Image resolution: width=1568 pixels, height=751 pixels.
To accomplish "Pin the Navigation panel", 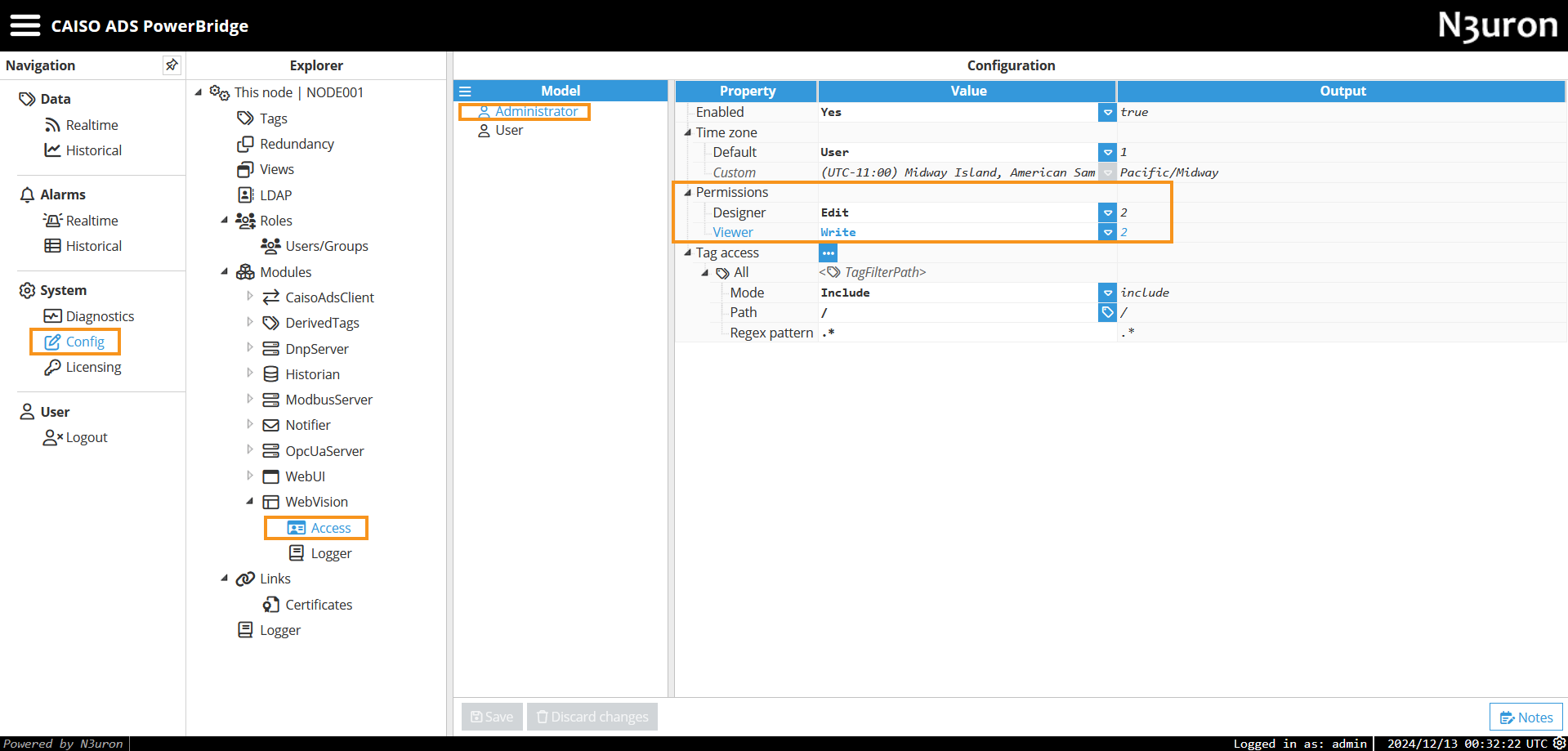I will coord(172,65).
